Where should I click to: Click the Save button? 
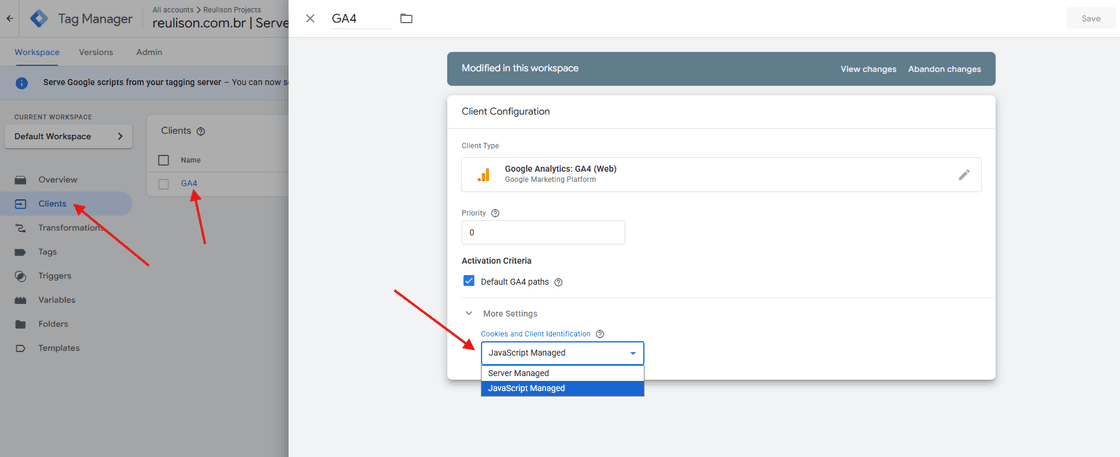click(1090, 19)
